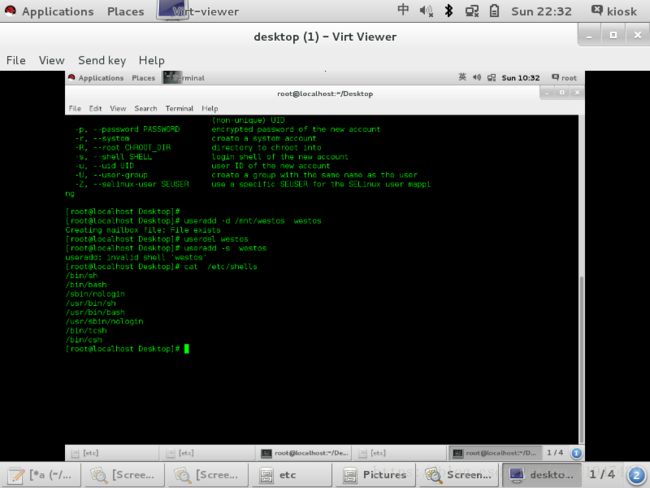Open the host Places menu
Viewport: 650px width, 488px height.
(125, 11)
